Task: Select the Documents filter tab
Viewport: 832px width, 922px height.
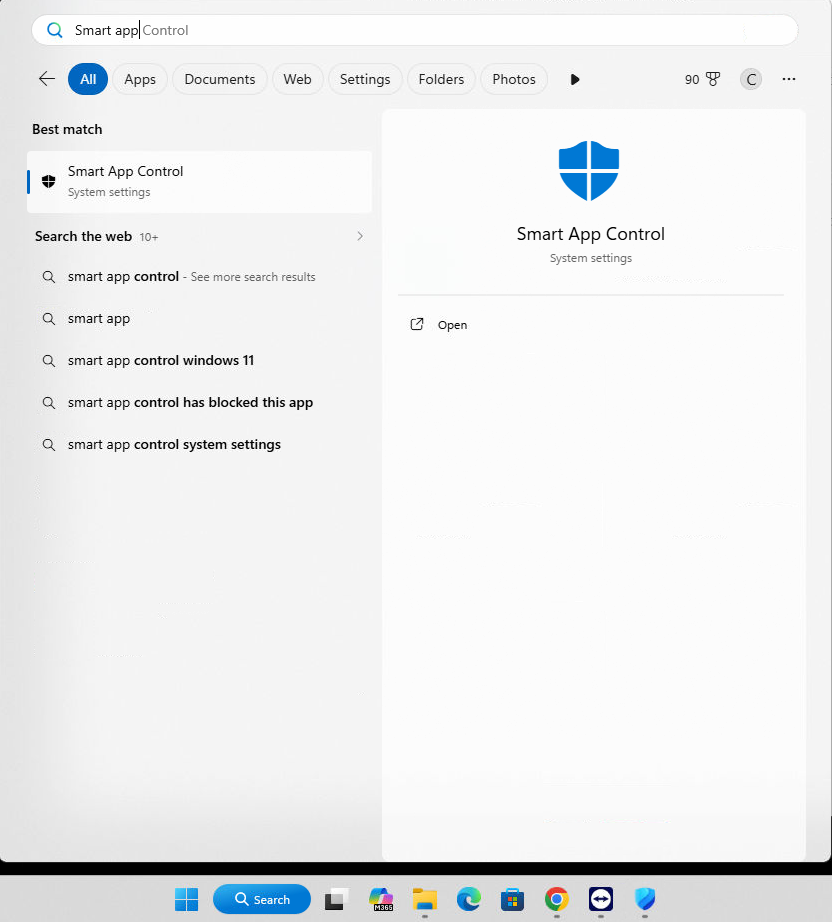Action: click(220, 79)
